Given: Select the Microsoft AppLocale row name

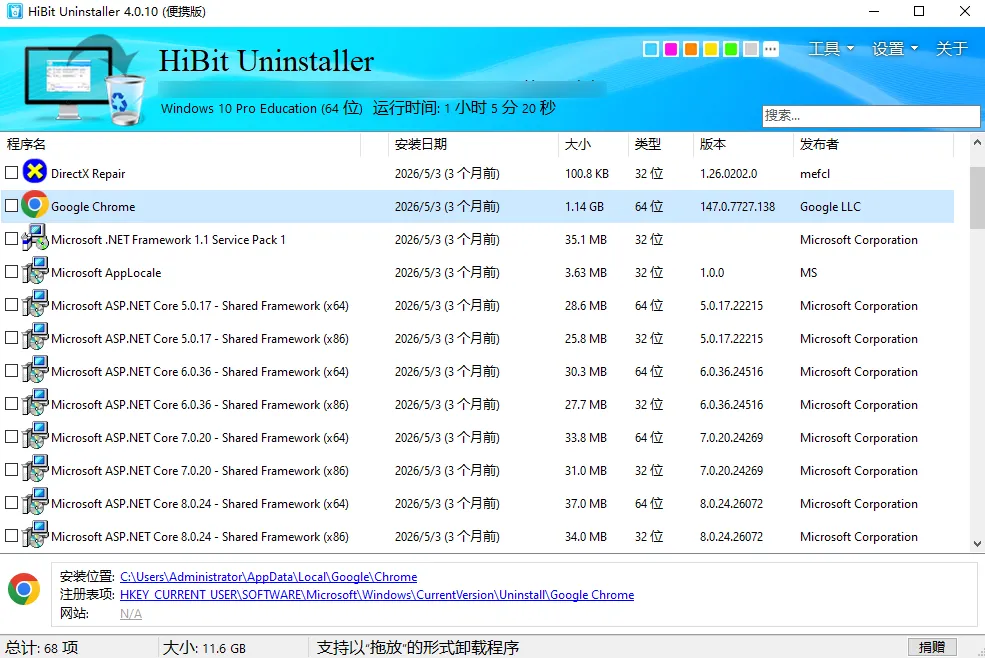Looking at the screenshot, I should pyautogui.click(x=106, y=273).
